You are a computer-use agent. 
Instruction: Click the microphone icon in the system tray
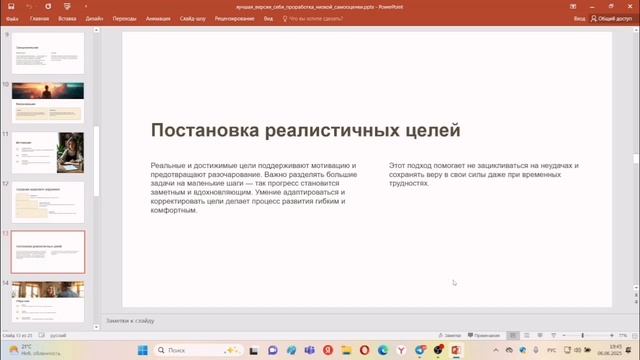[x=536, y=350]
